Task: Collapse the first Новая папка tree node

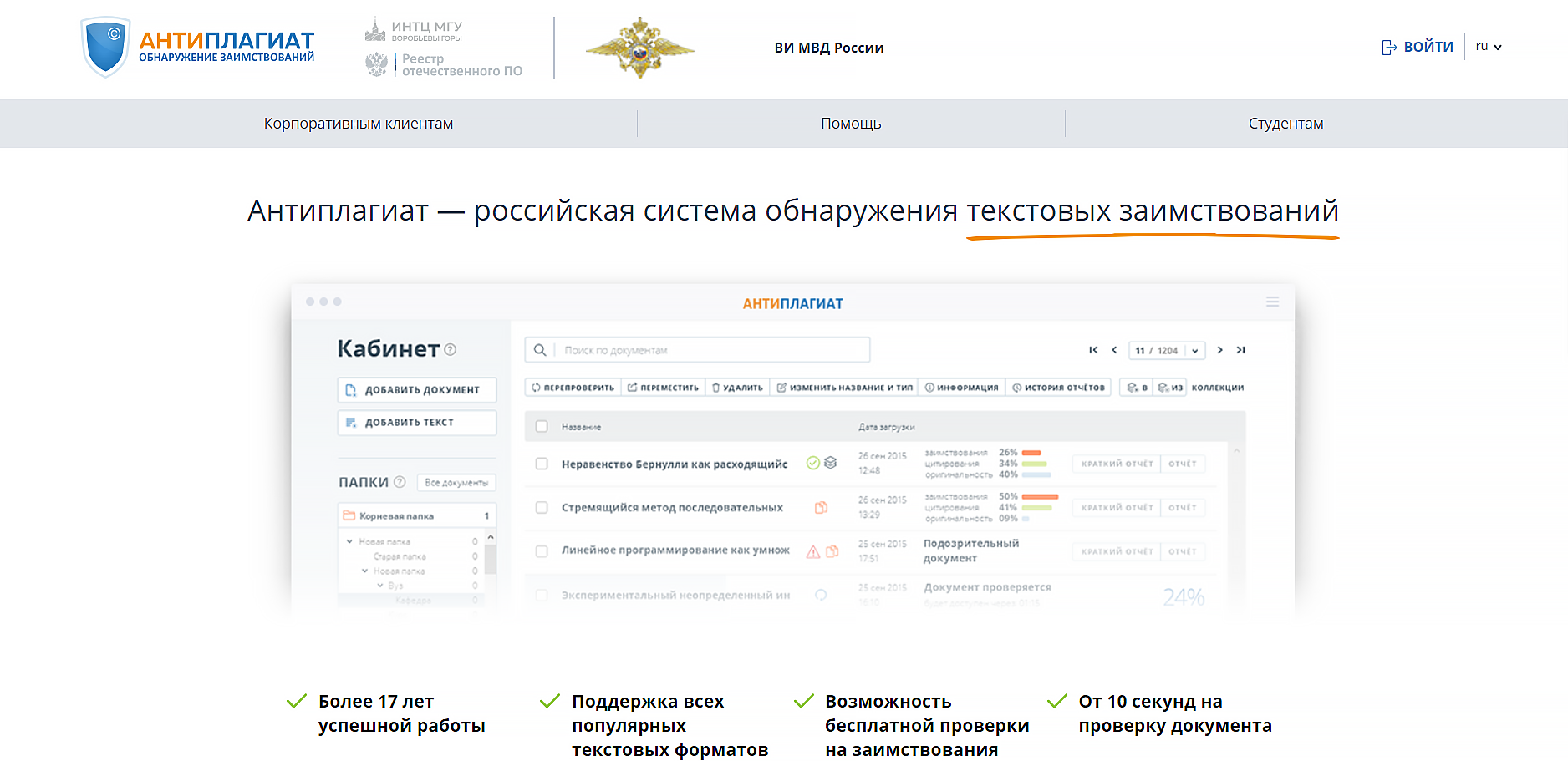Action: [349, 541]
